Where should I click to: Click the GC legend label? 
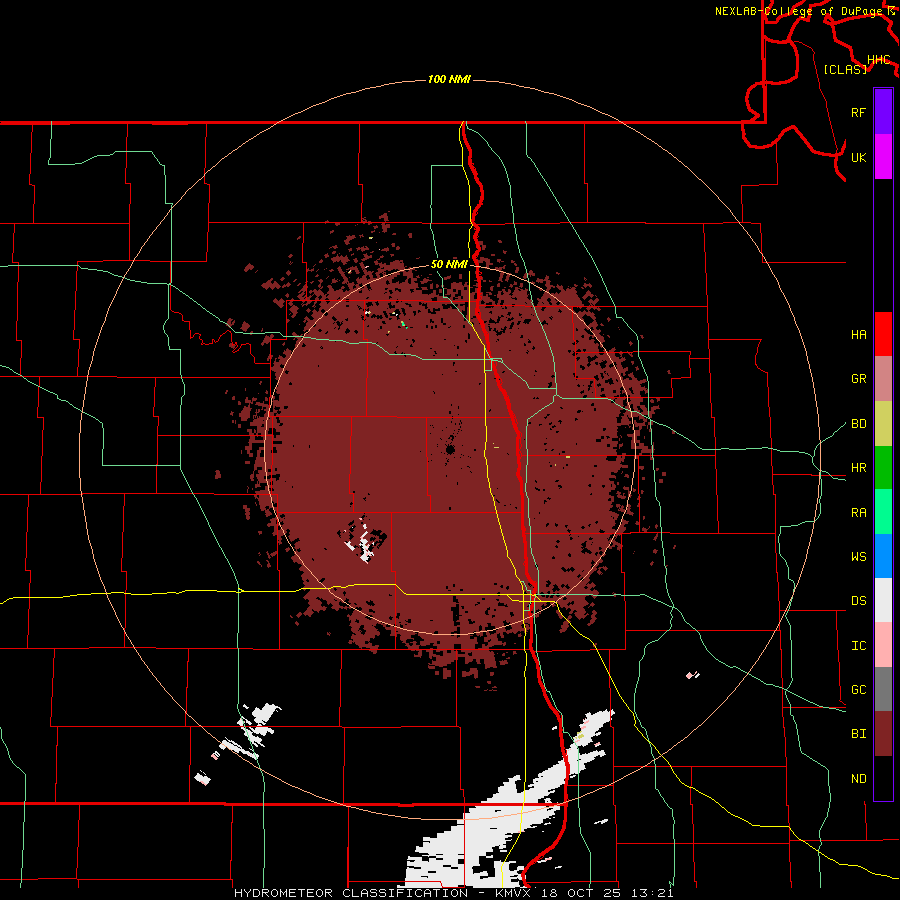tap(858, 689)
